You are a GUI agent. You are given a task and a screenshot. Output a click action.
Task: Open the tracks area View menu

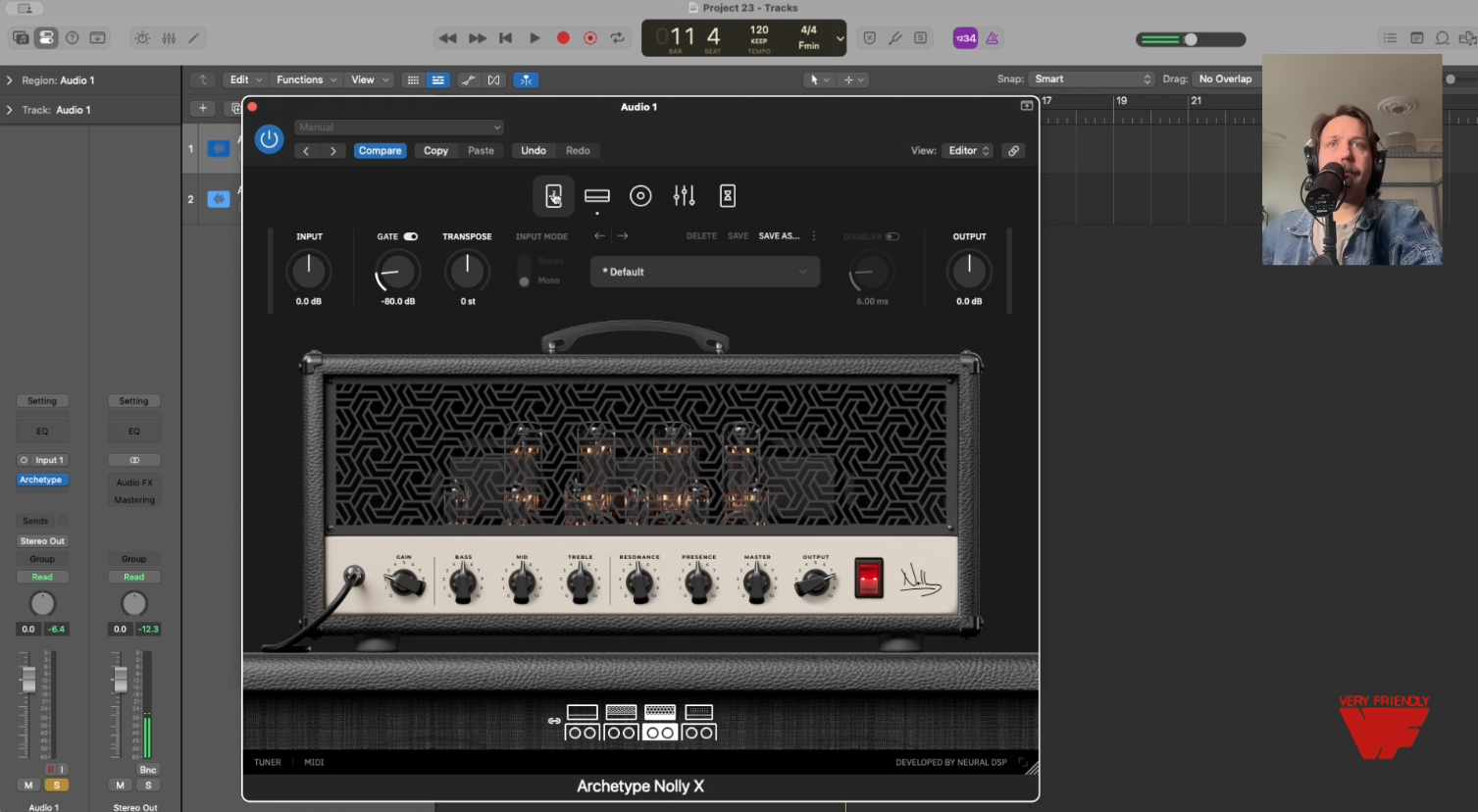click(369, 80)
